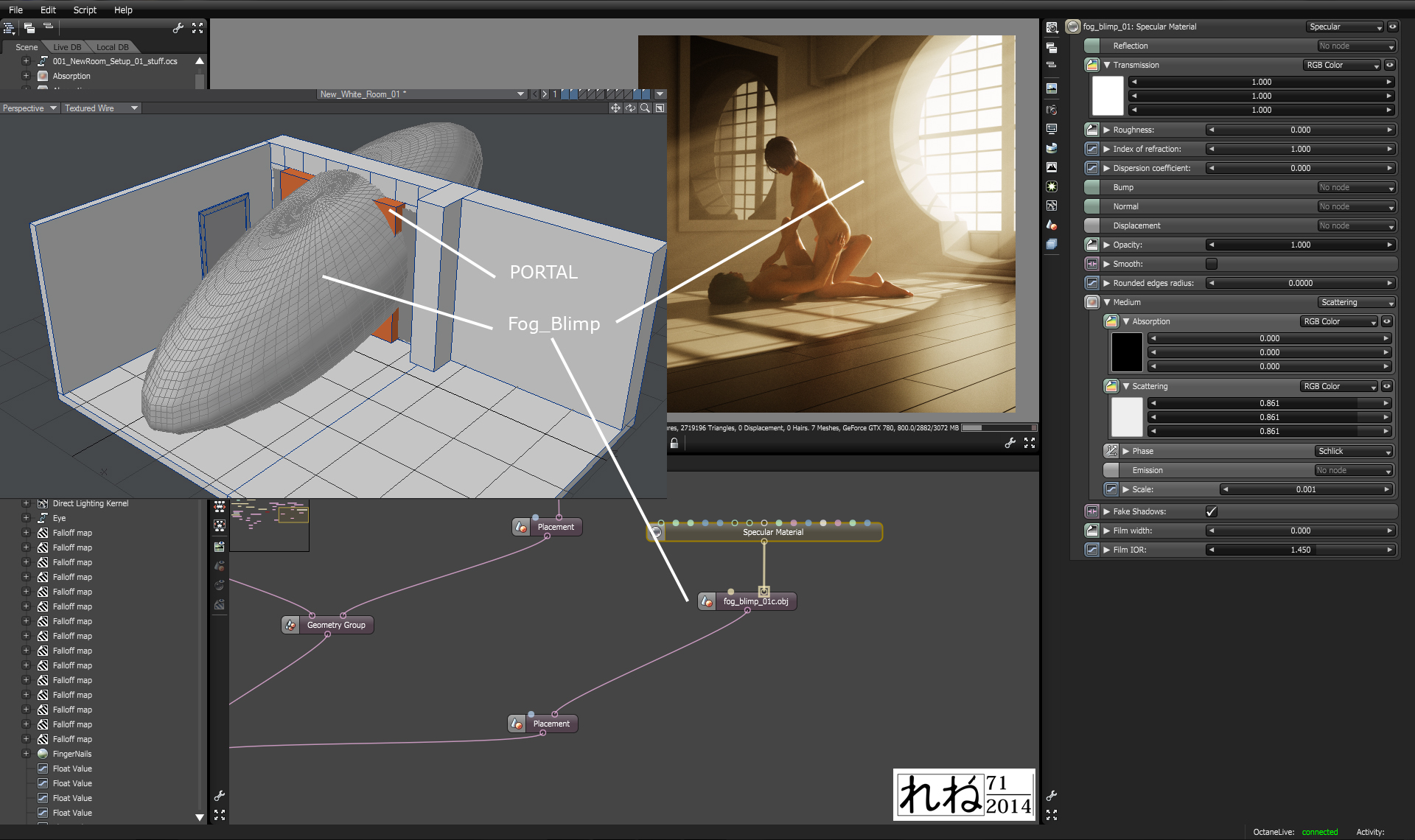Click the Film IOR value slider
The width and height of the screenshot is (1415, 840).
[x=1300, y=550]
